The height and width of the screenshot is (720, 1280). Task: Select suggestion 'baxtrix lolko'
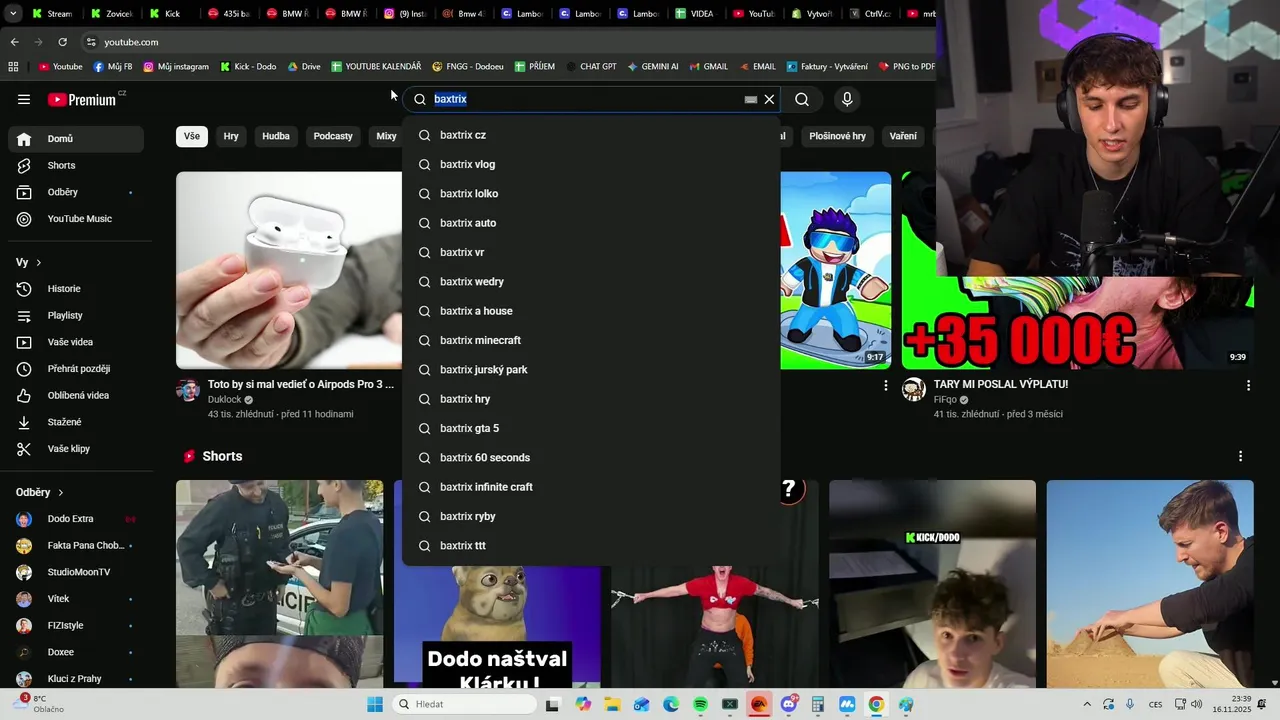(x=591, y=193)
